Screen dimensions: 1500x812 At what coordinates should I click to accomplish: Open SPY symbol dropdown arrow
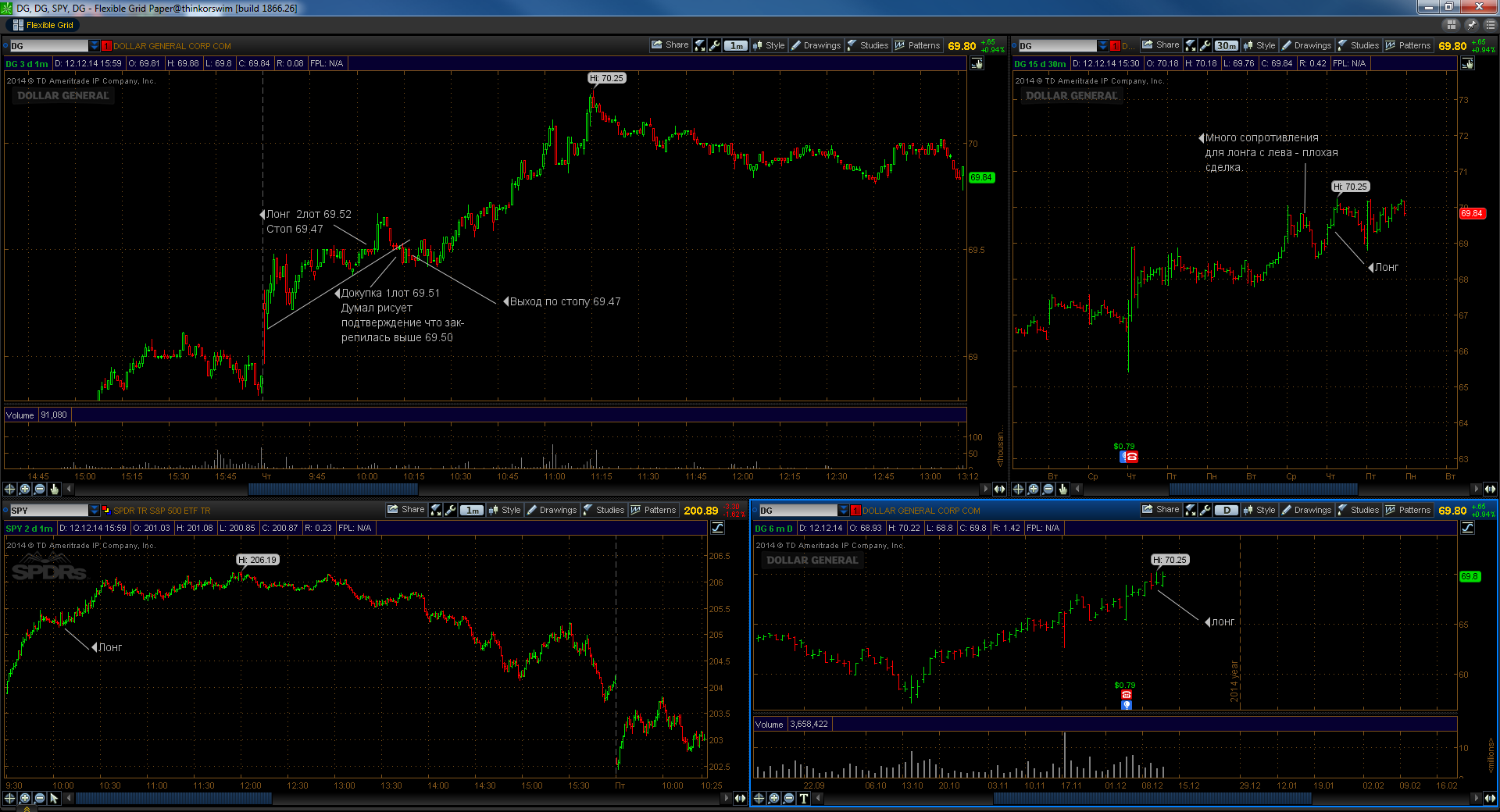95,511
